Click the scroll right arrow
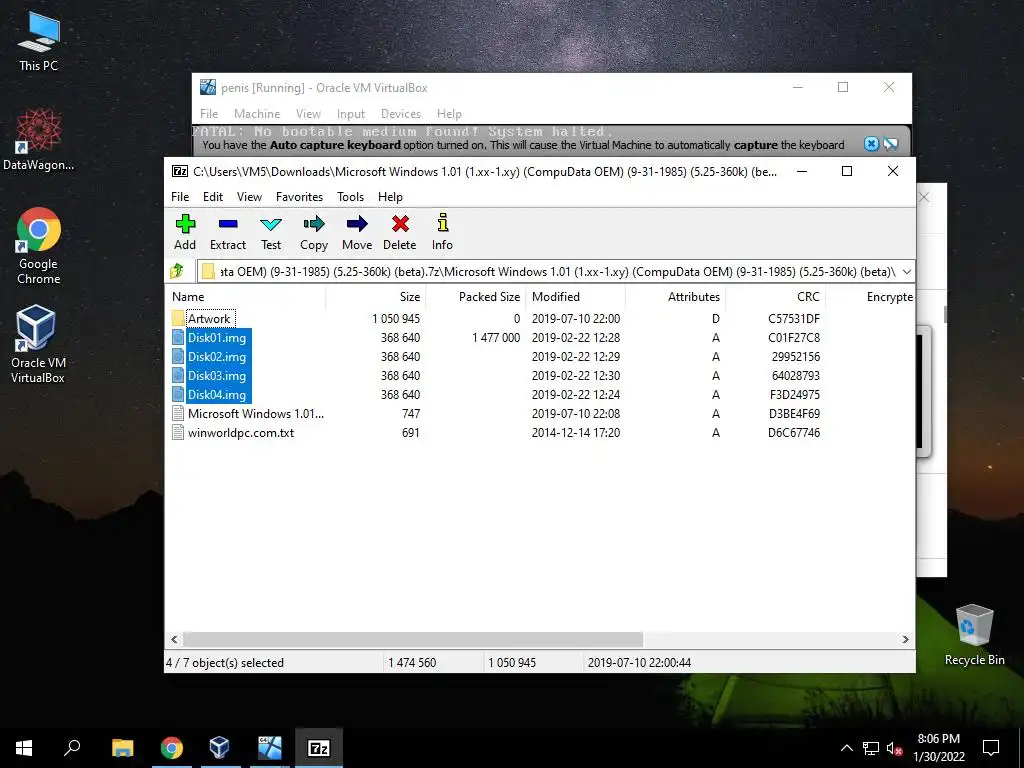Viewport: 1024px width, 768px height. coord(906,639)
